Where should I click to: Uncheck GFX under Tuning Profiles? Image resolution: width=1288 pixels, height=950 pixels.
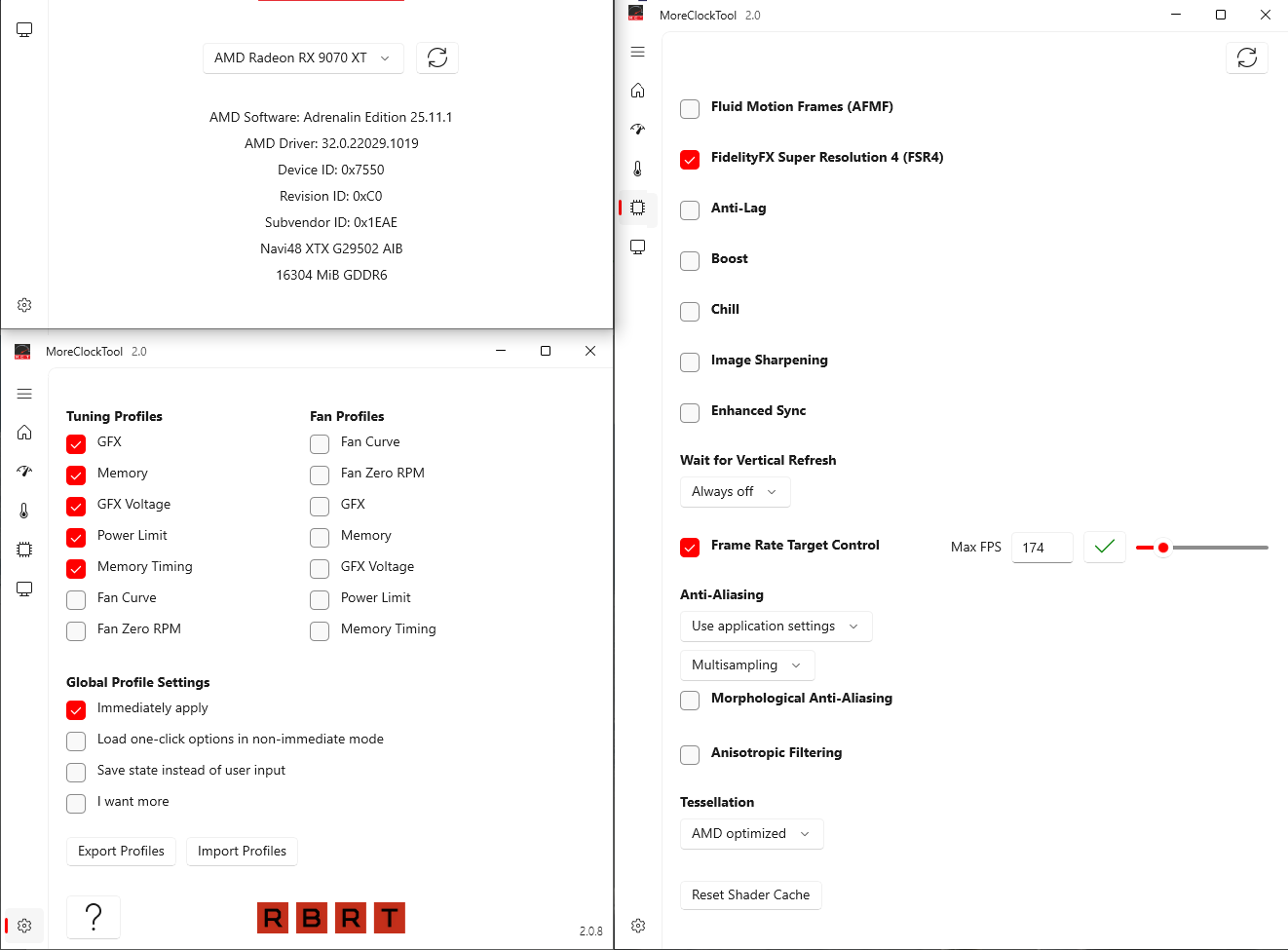tap(76, 443)
